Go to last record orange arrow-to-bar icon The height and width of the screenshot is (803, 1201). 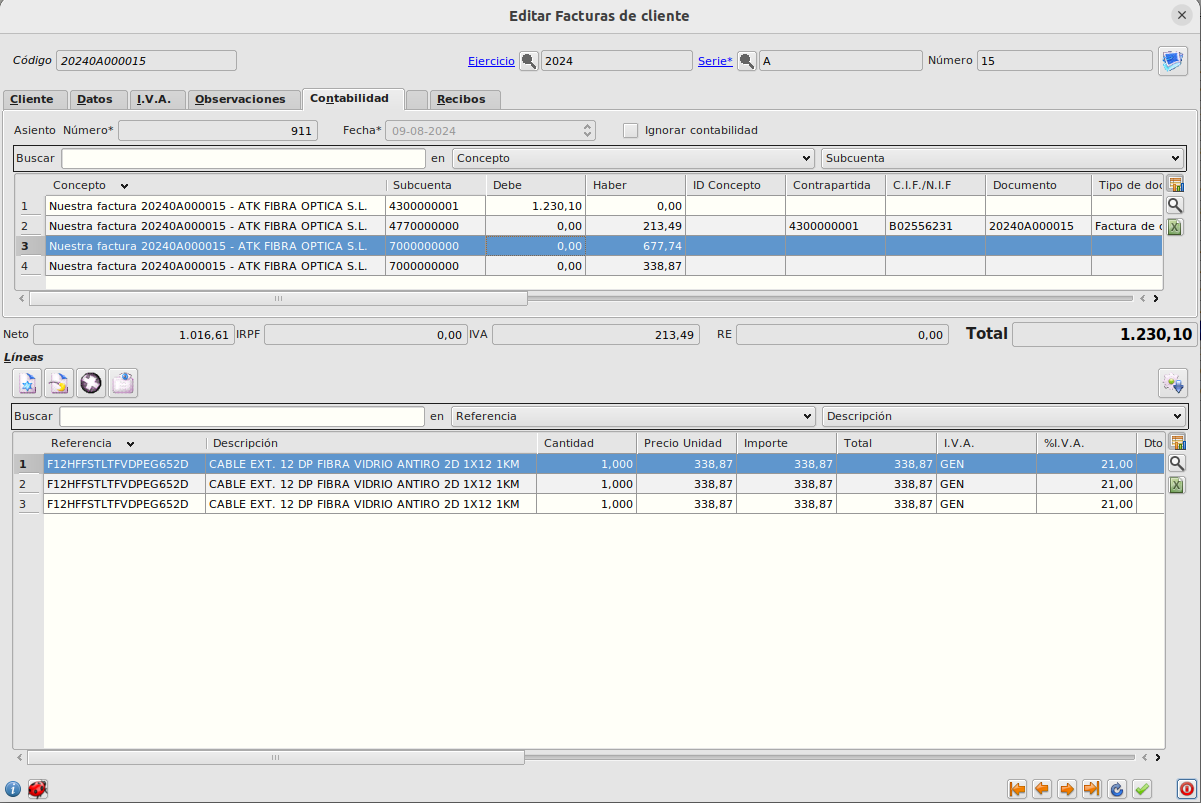pos(1092,788)
